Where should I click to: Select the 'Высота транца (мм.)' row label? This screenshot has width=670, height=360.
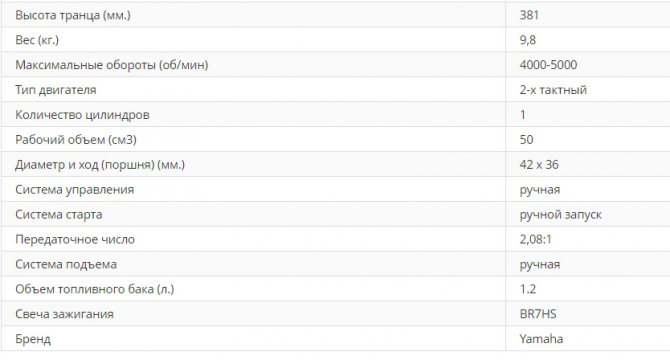(x=73, y=15)
